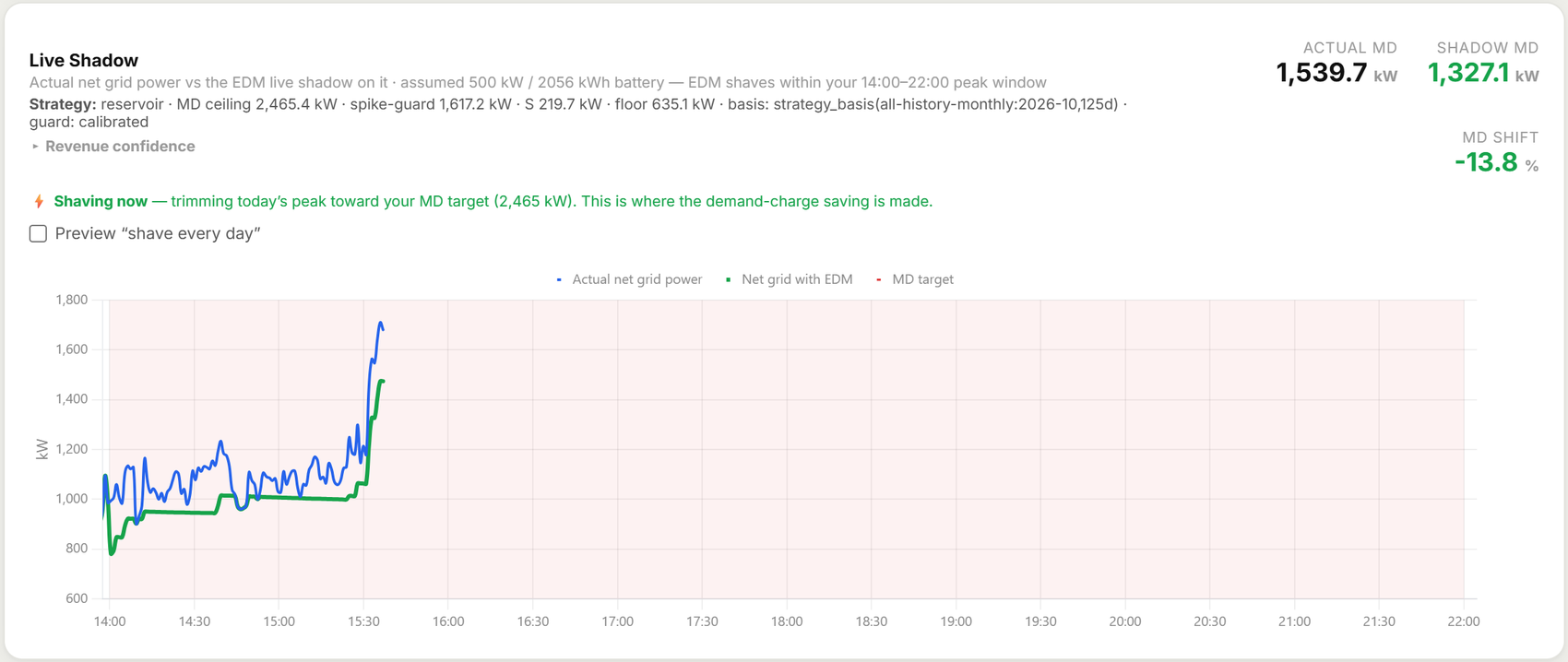Click the green Net grid with EDM swatch
1568x662 pixels.
729,279
